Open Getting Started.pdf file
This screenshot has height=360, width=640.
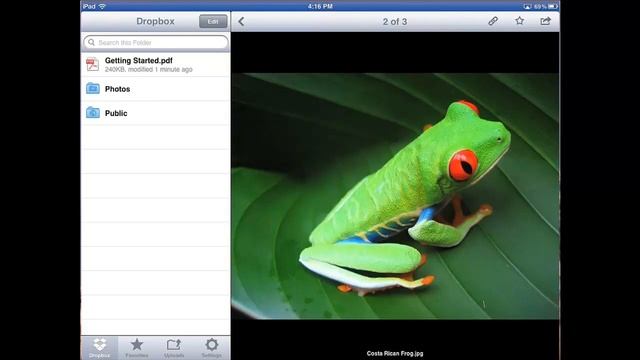[156, 64]
